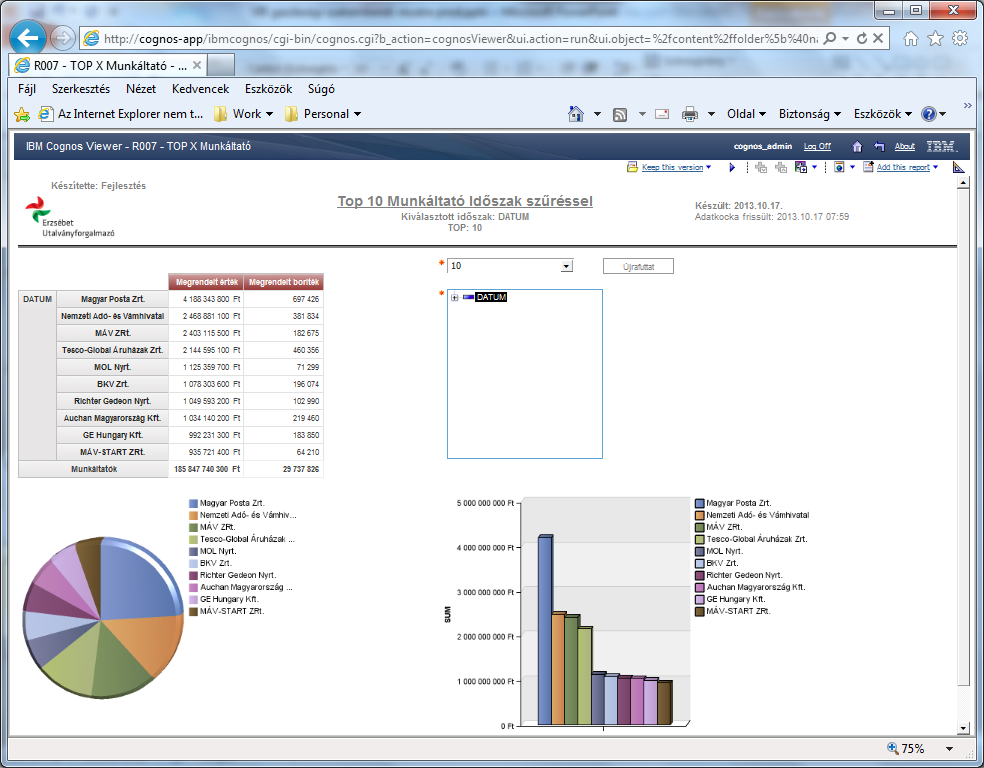Open the Súgó menu
984x768 pixels.
(321, 89)
